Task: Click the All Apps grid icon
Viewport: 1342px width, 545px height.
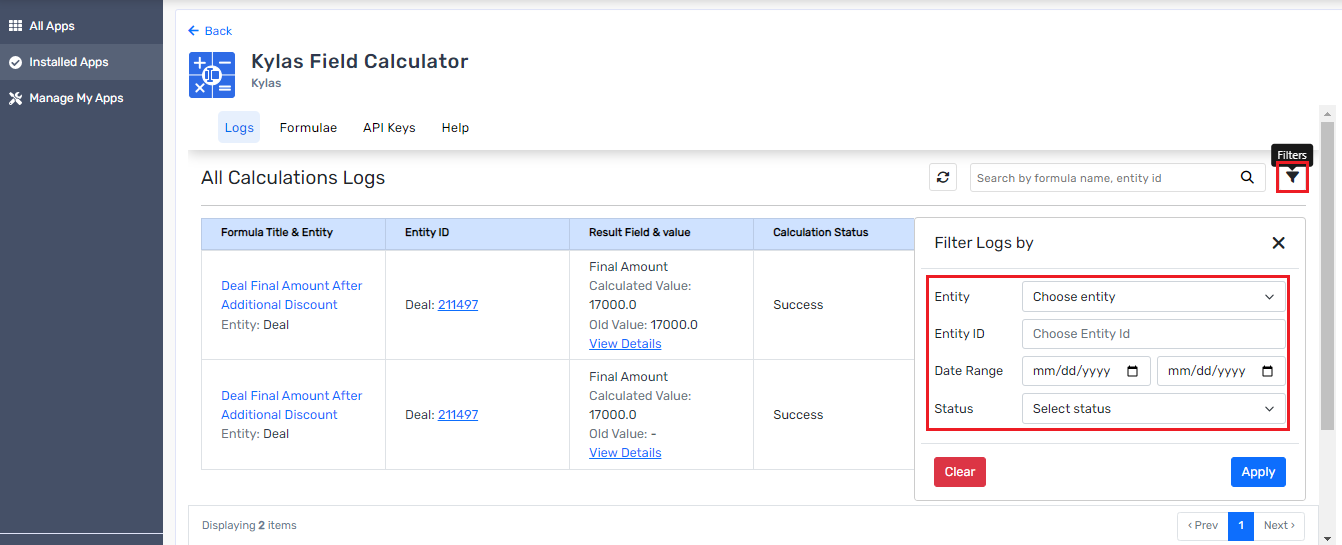Action: [x=15, y=26]
